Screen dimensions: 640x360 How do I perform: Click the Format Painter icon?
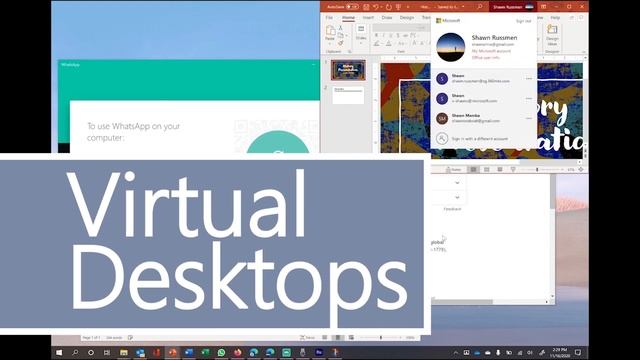[340, 43]
